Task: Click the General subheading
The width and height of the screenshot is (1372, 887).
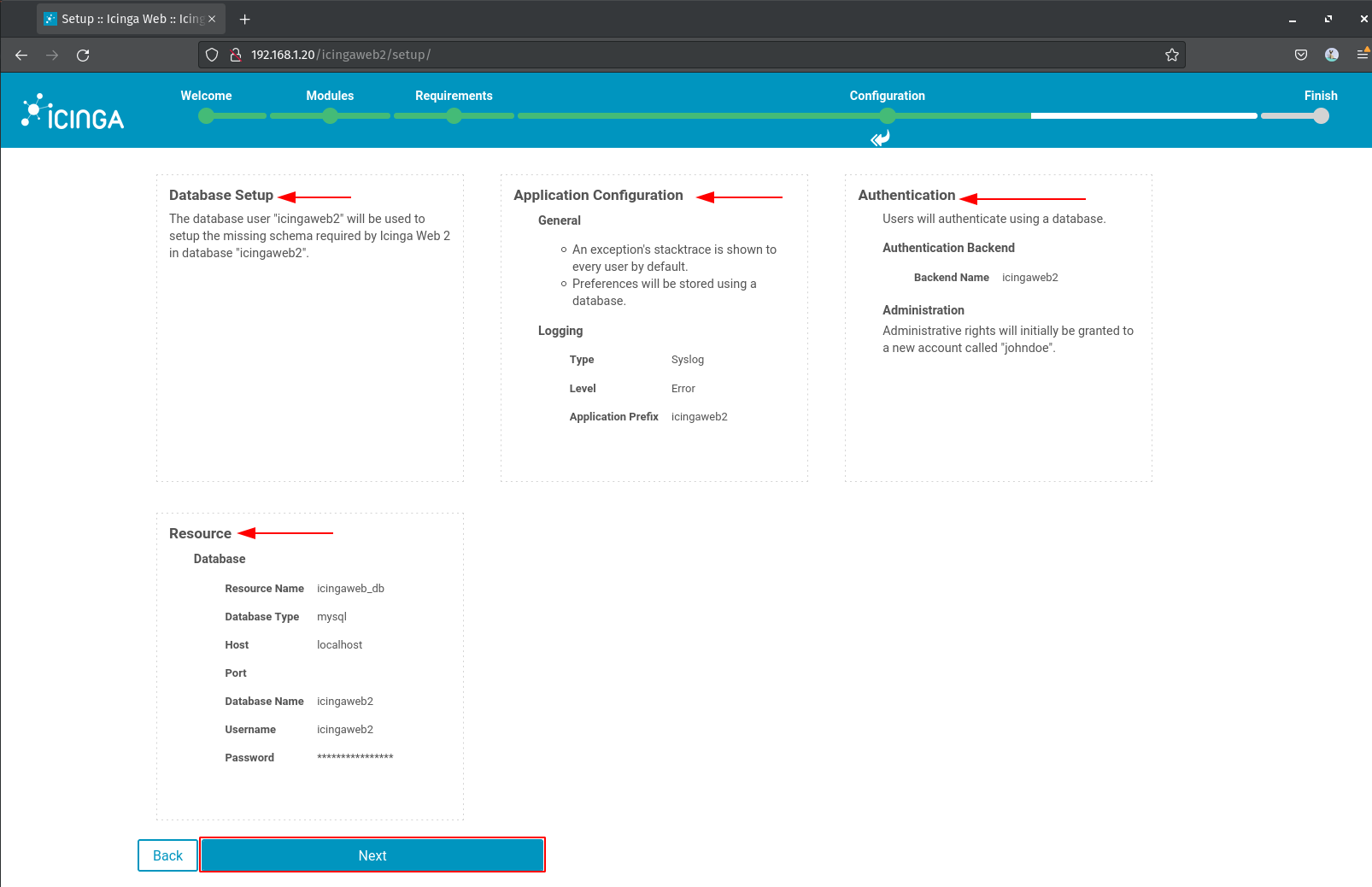Action: click(x=560, y=220)
